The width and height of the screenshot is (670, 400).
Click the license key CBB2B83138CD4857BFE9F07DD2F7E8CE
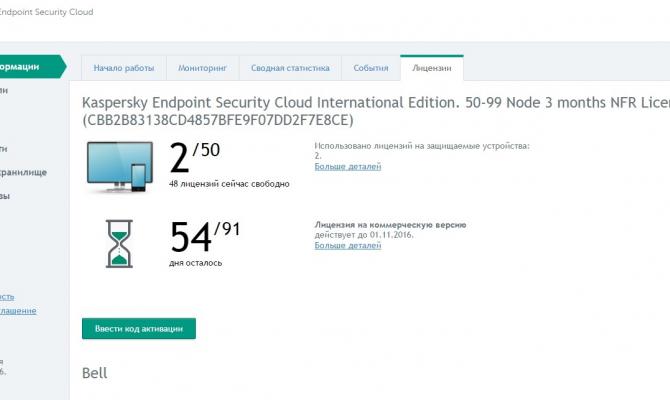(x=218, y=120)
